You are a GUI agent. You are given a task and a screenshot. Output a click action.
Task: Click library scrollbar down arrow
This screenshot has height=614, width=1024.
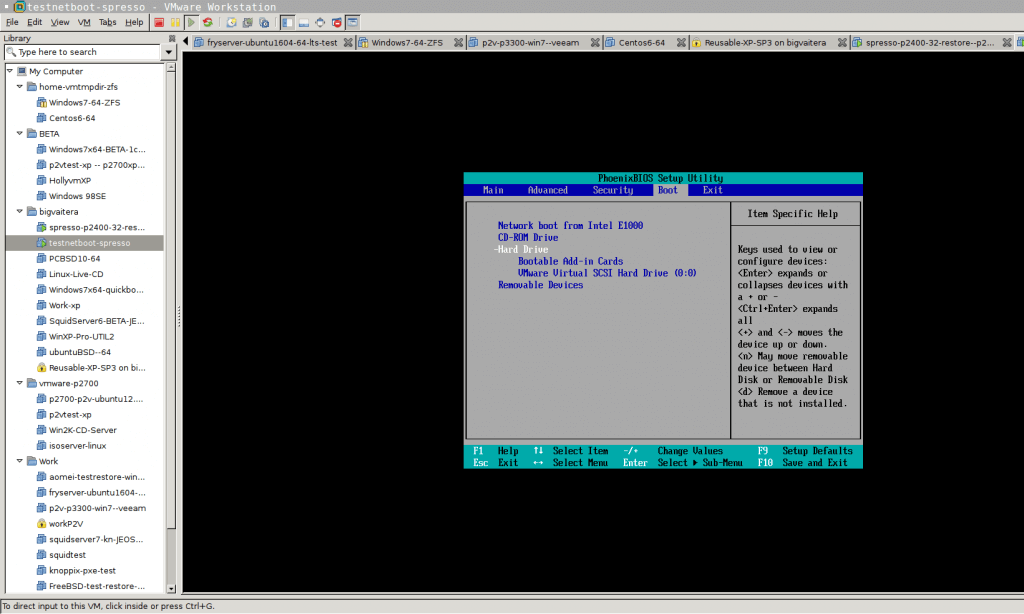point(171,589)
